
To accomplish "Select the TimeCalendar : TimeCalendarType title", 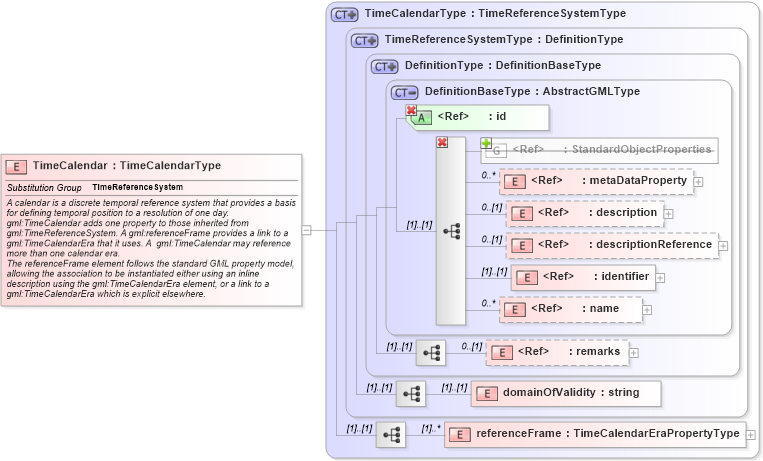I will [127, 166].
